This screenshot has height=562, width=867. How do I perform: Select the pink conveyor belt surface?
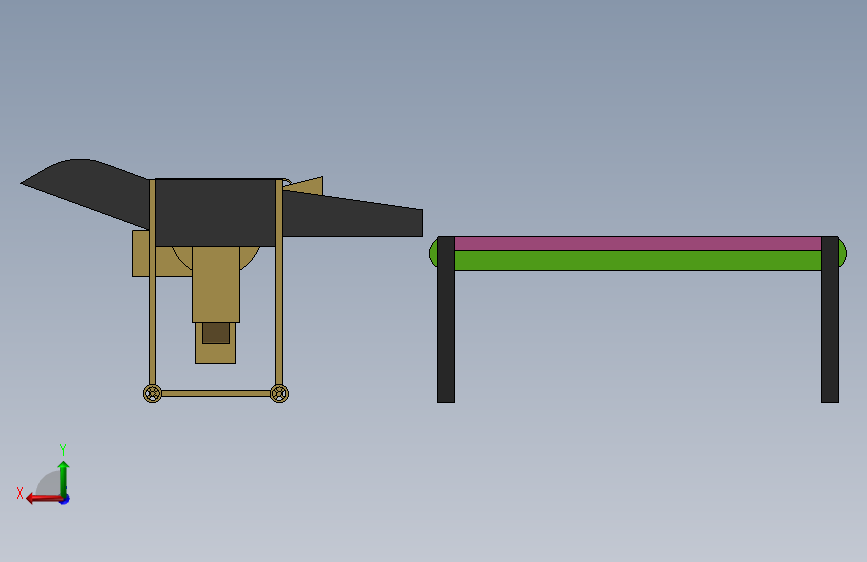pos(638,243)
